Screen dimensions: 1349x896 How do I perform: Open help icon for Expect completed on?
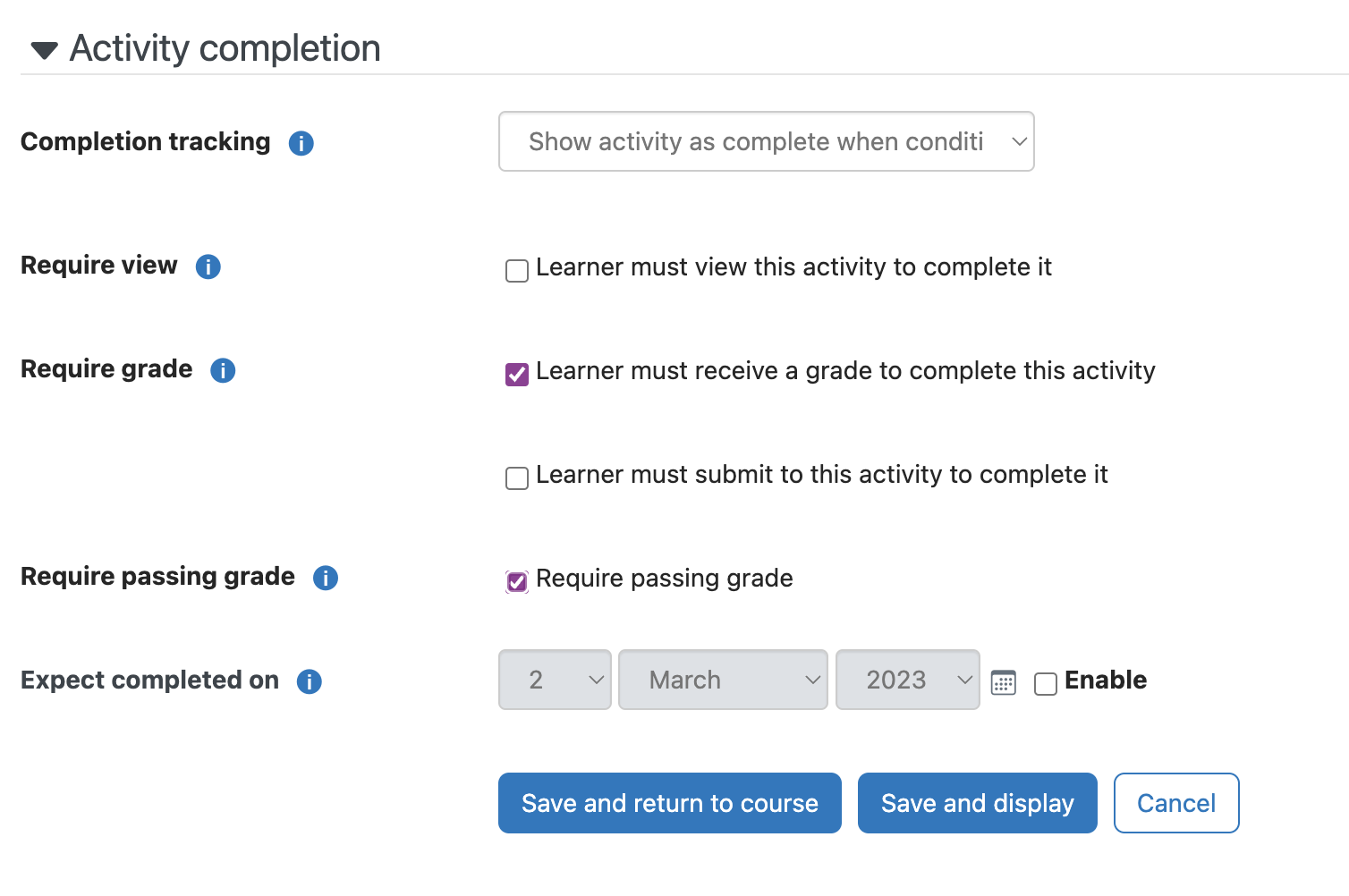[x=310, y=681]
